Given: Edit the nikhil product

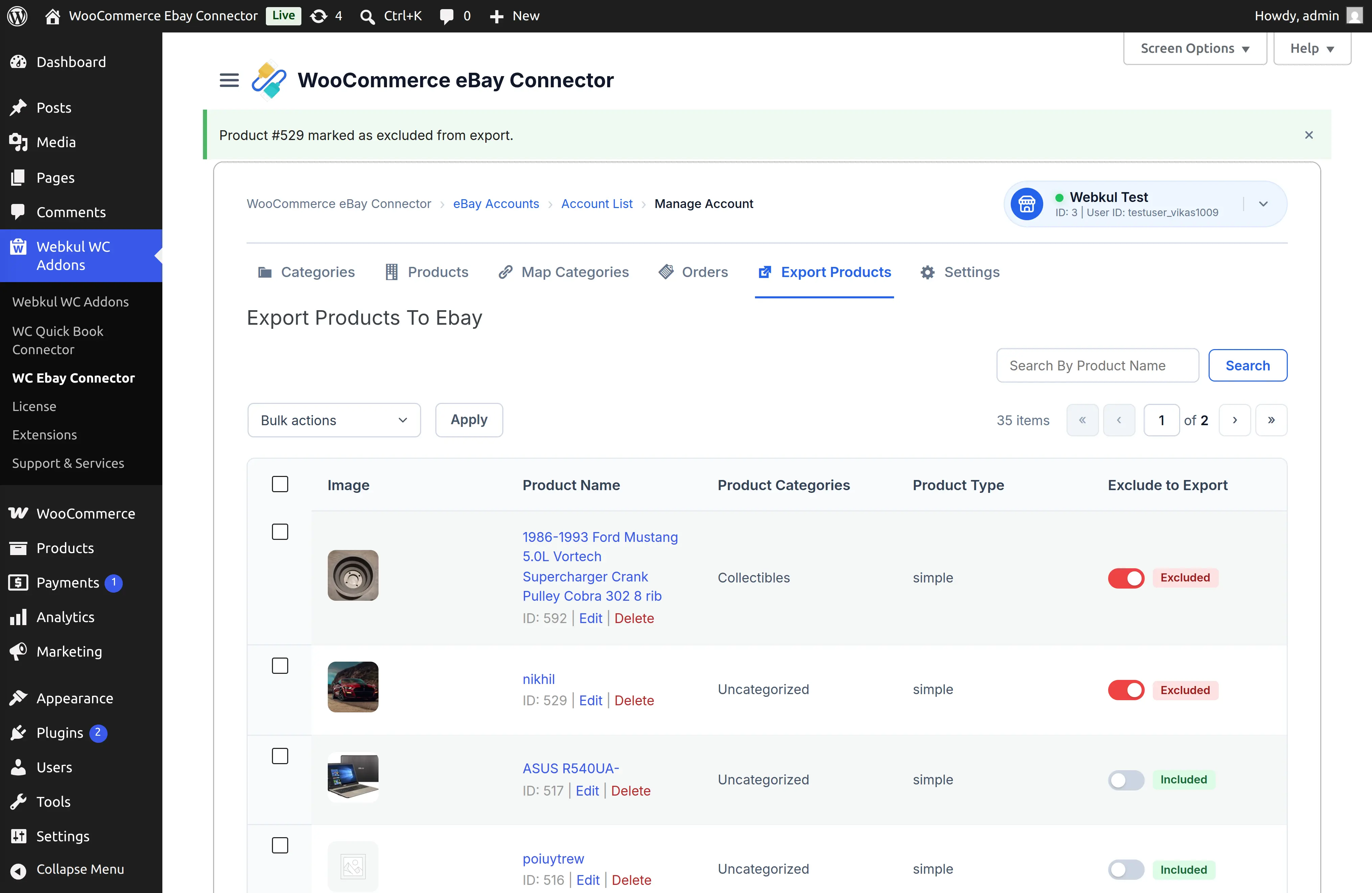Looking at the screenshot, I should pos(590,701).
